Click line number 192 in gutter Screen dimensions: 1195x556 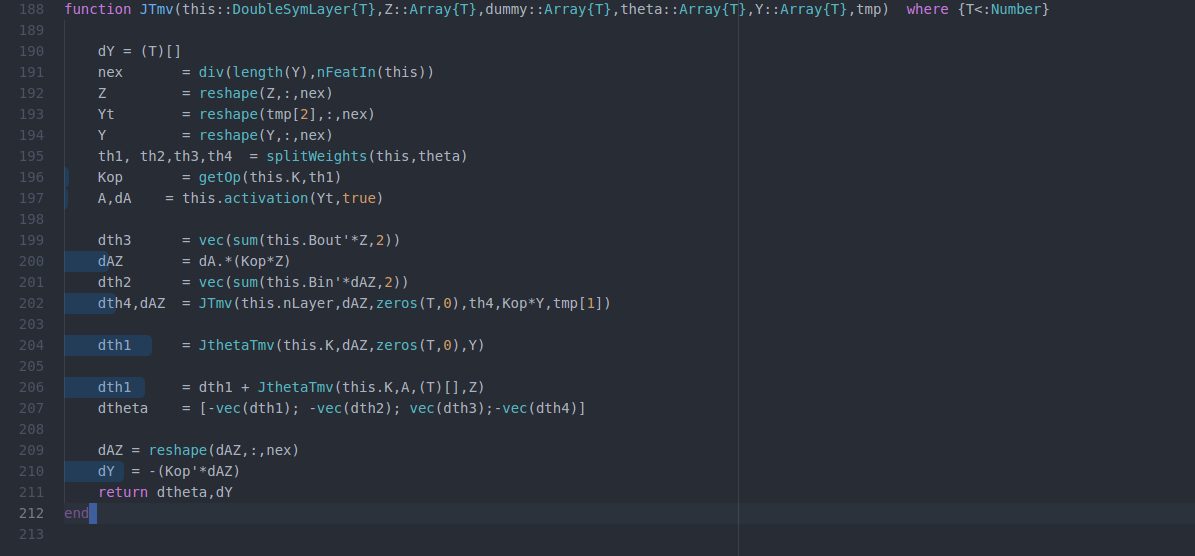click(31, 94)
